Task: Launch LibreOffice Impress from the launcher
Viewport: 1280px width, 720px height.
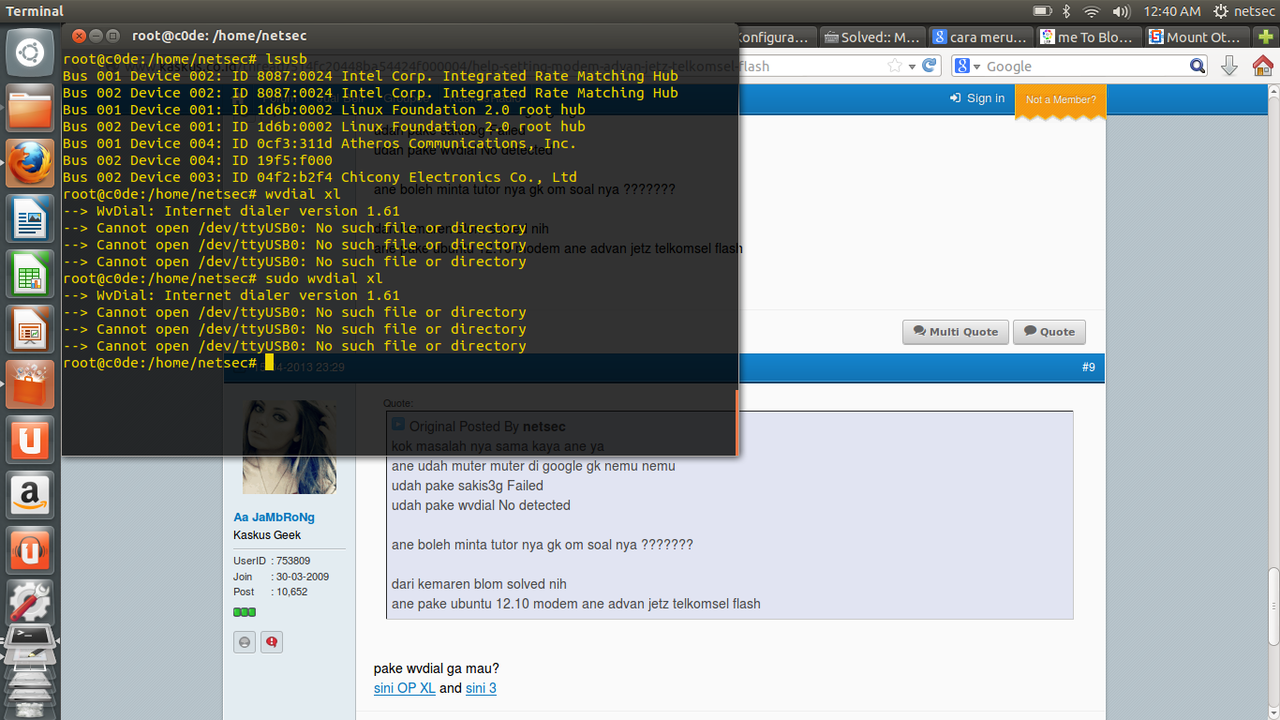Action: [30, 328]
